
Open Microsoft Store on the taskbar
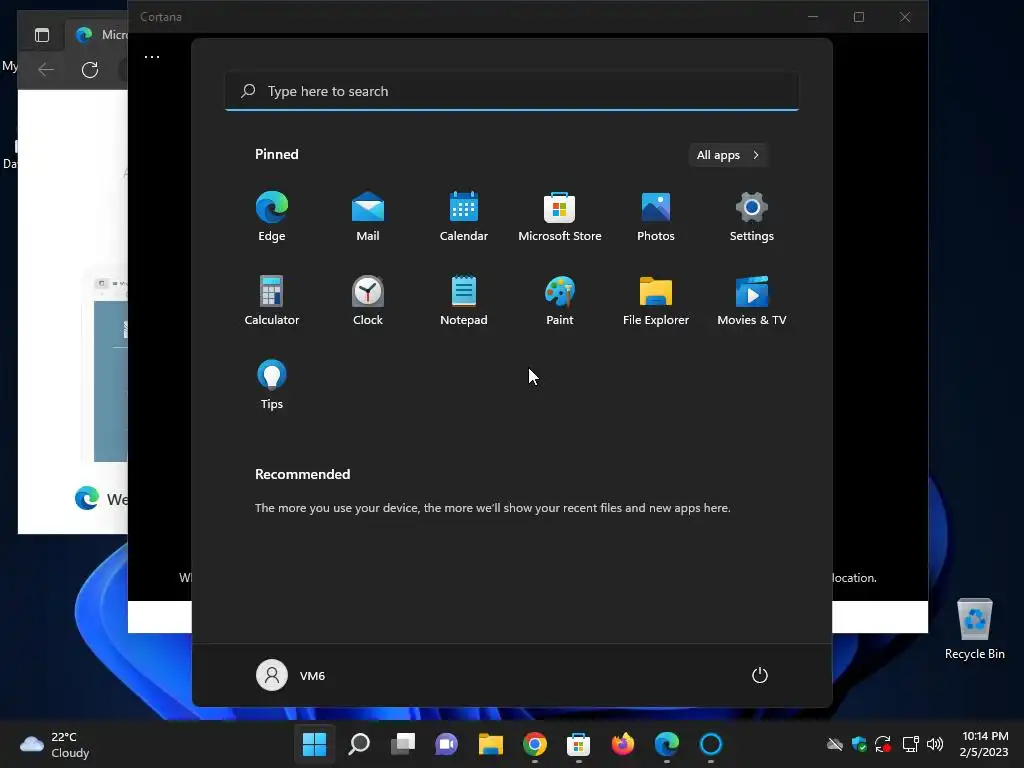(x=579, y=744)
